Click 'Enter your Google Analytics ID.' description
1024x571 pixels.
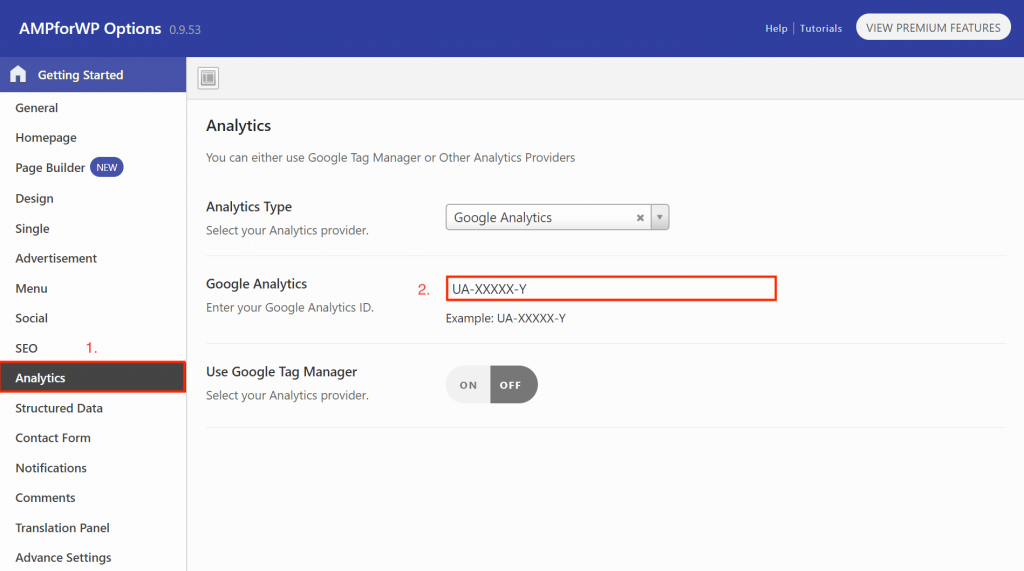290,307
